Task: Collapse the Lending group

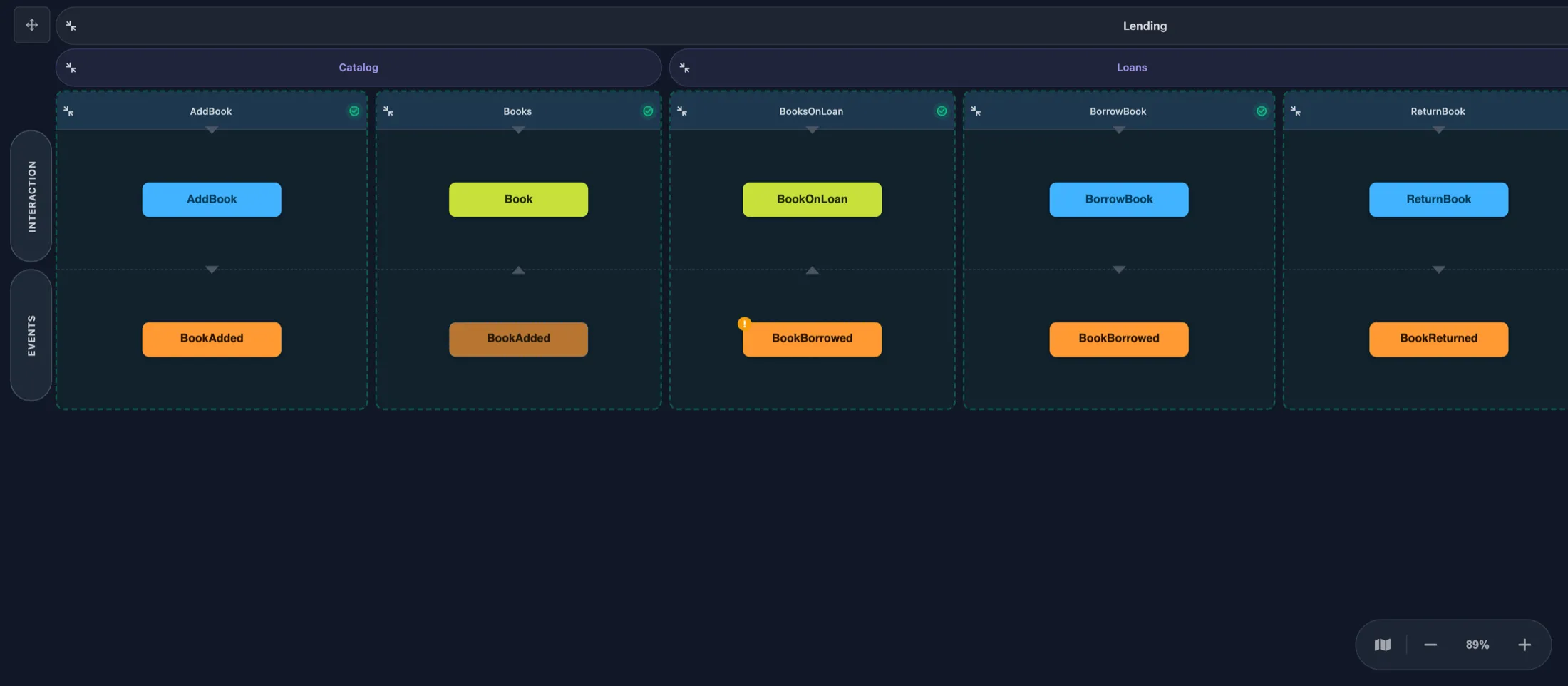Action: [71, 26]
